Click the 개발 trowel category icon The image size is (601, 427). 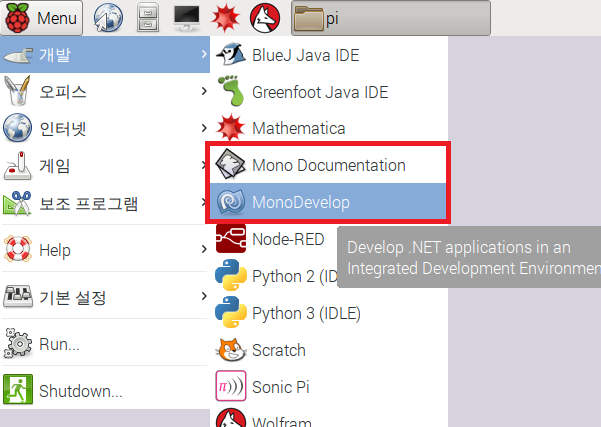[18, 56]
